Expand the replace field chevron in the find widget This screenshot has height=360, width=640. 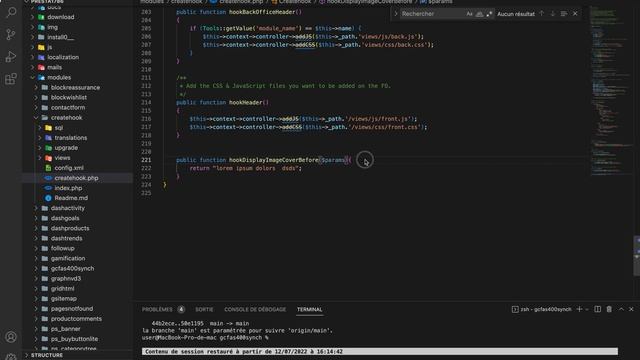[395, 13]
